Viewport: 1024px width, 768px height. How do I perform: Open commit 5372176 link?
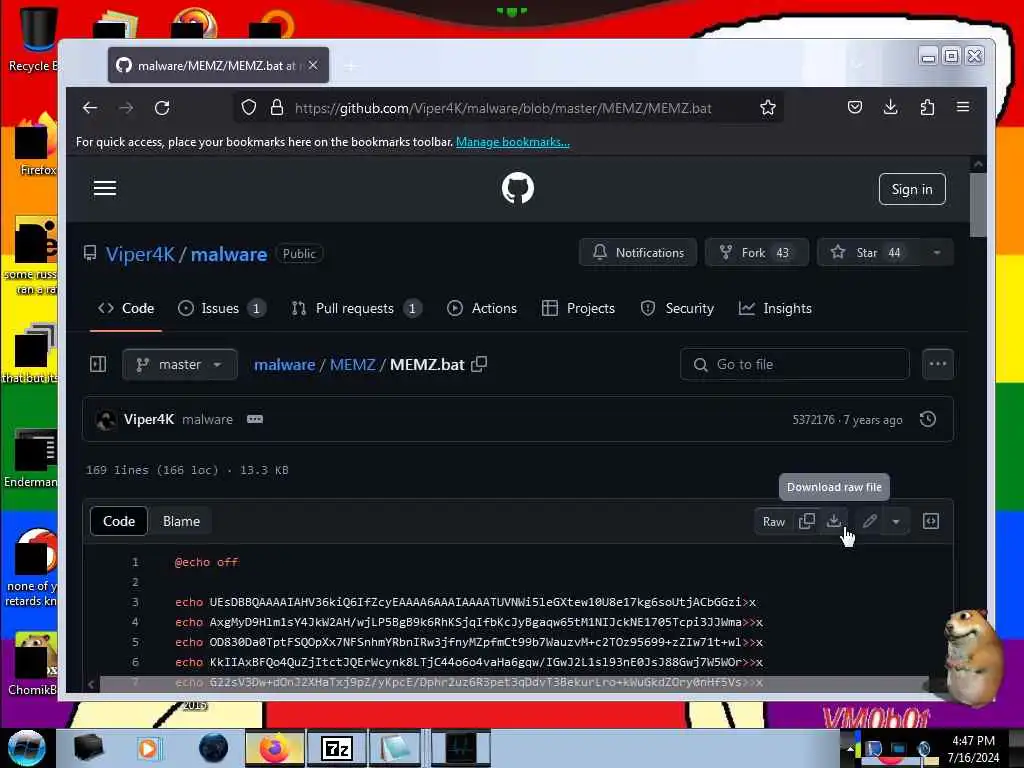813,420
